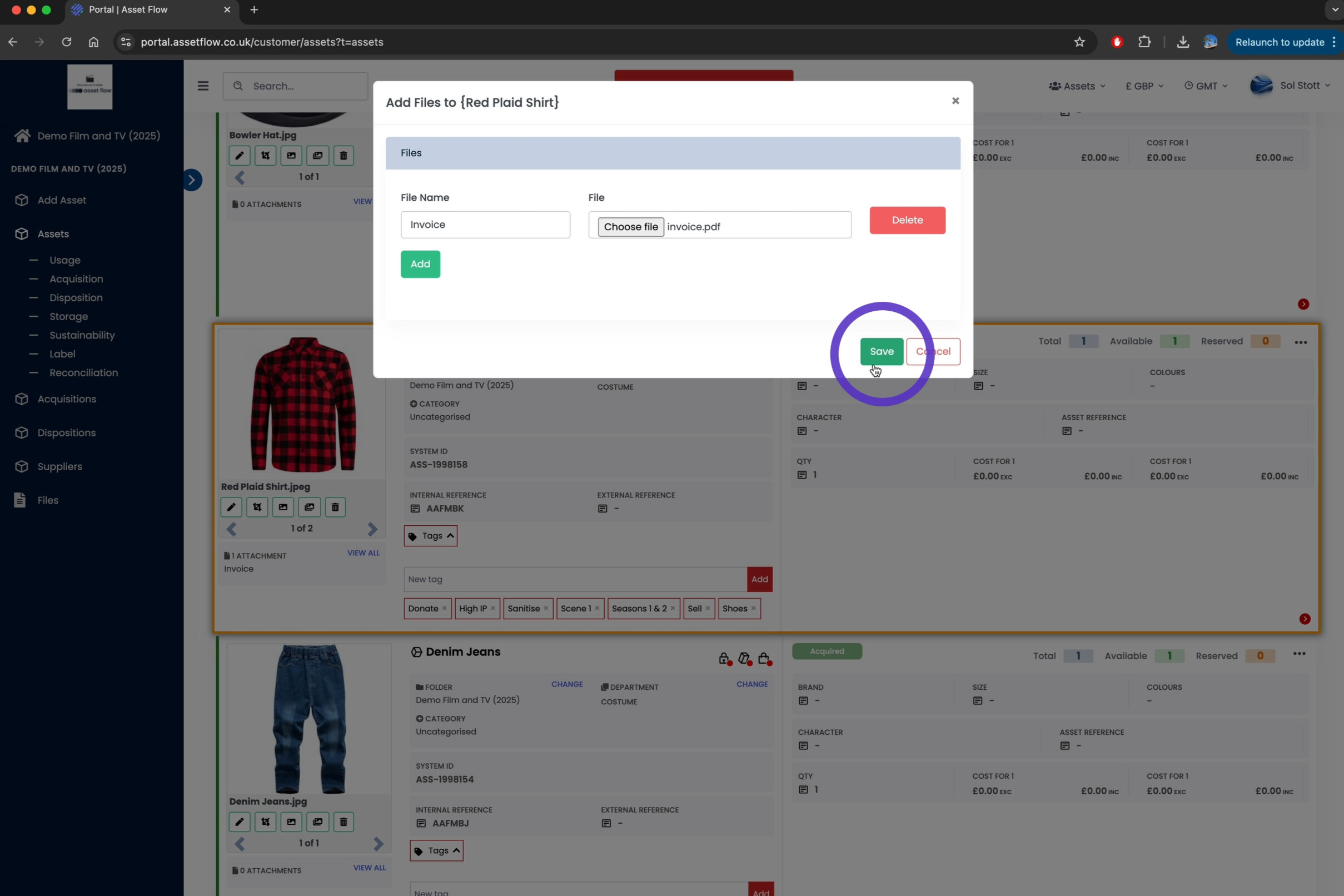This screenshot has height=896, width=1344.
Task: Open Suppliers in the sidebar
Action: click(48, 467)
